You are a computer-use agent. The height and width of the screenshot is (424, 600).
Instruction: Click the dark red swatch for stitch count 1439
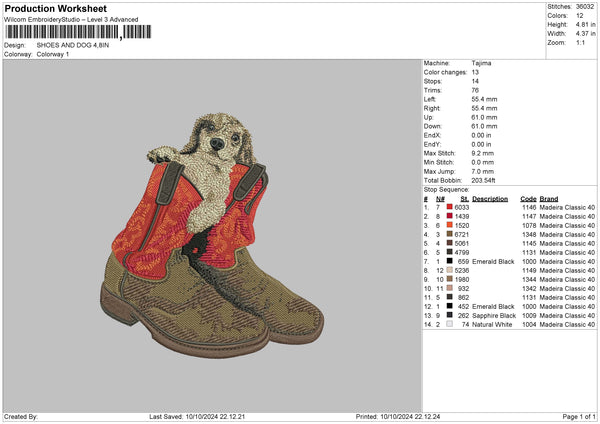[450, 216]
